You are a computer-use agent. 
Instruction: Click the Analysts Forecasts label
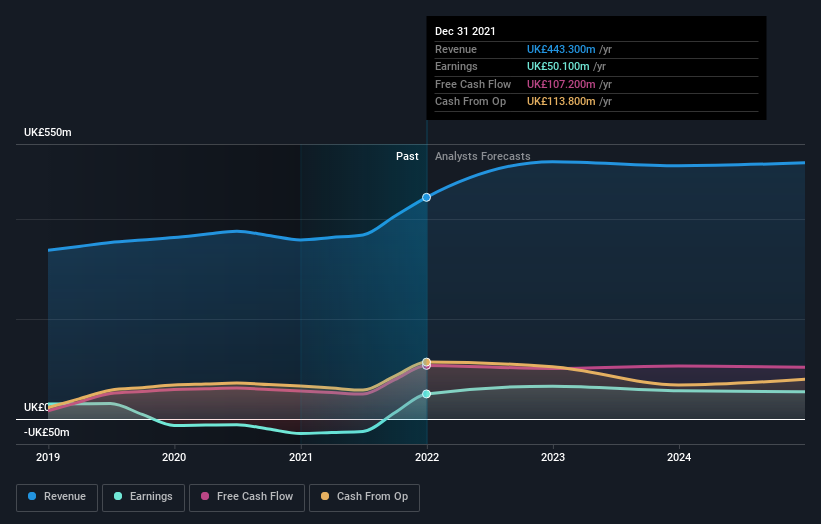pos(482,156)
